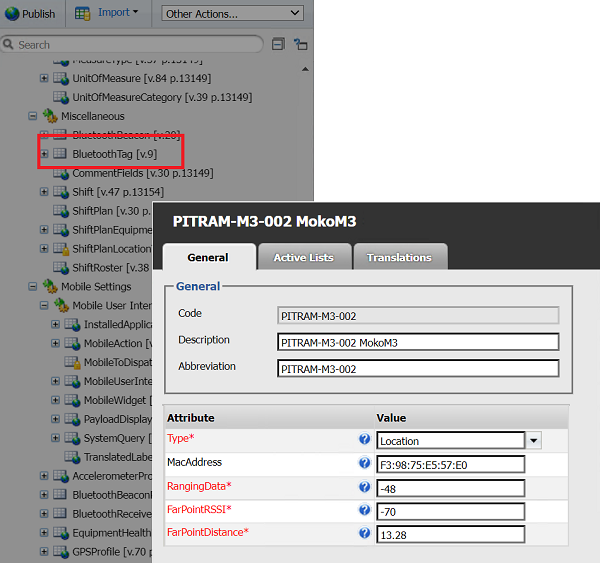Screen dimensions: 600x563
Task: Click the FarPointDistance help icon
Action: tap(364, 533)
